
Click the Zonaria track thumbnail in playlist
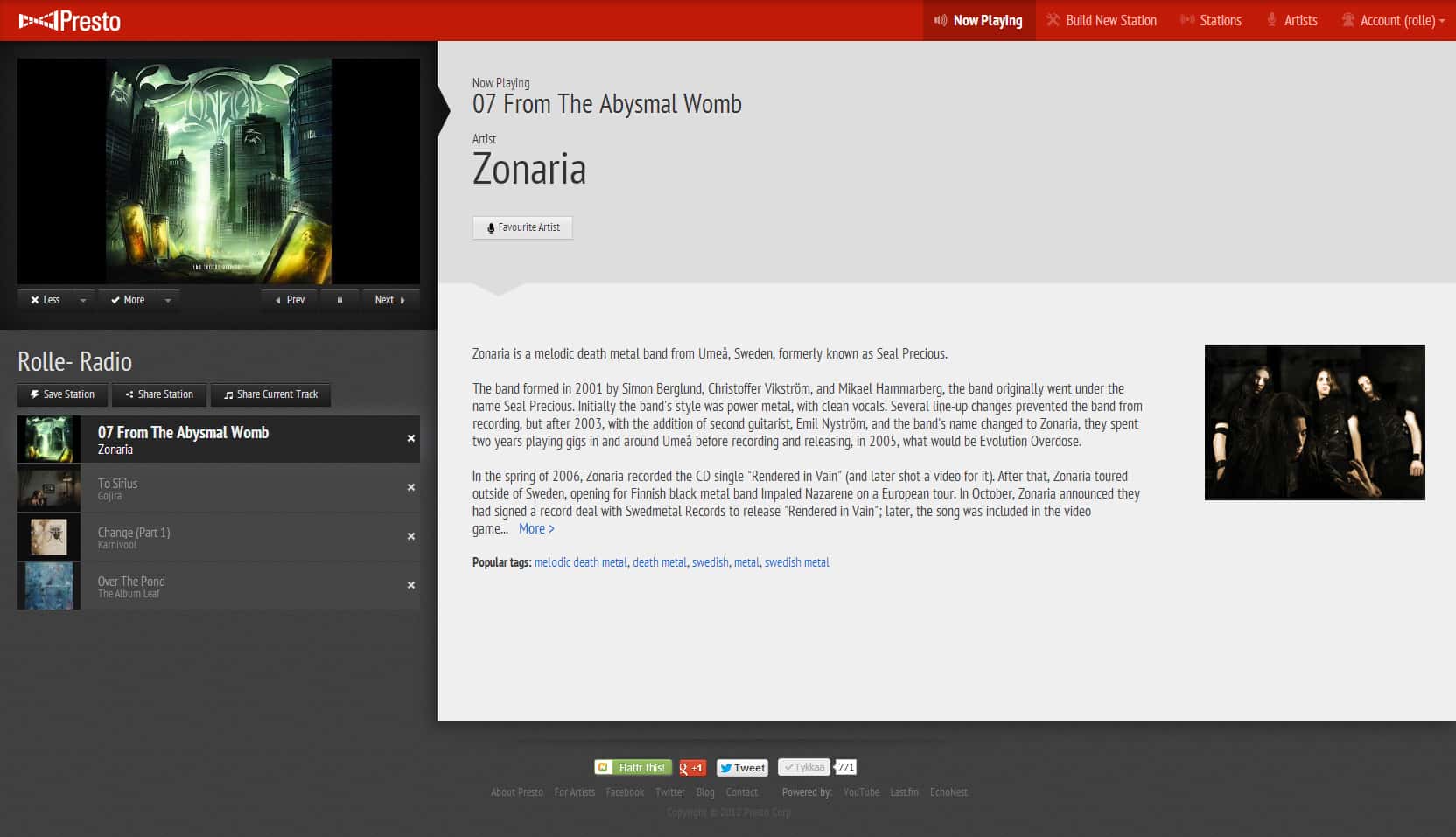click(49, 439)
